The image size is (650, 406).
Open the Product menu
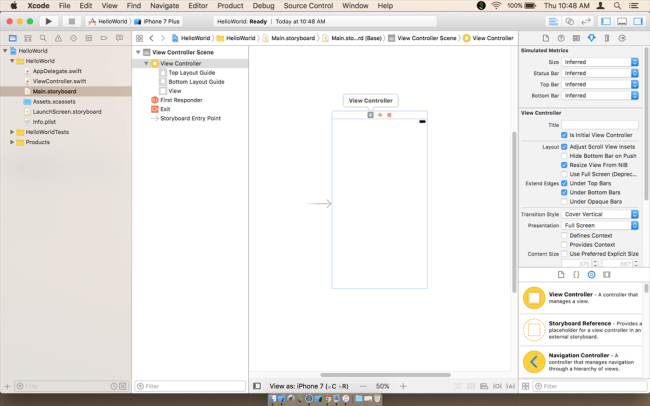pyautogui.click(x=230, y=6)
